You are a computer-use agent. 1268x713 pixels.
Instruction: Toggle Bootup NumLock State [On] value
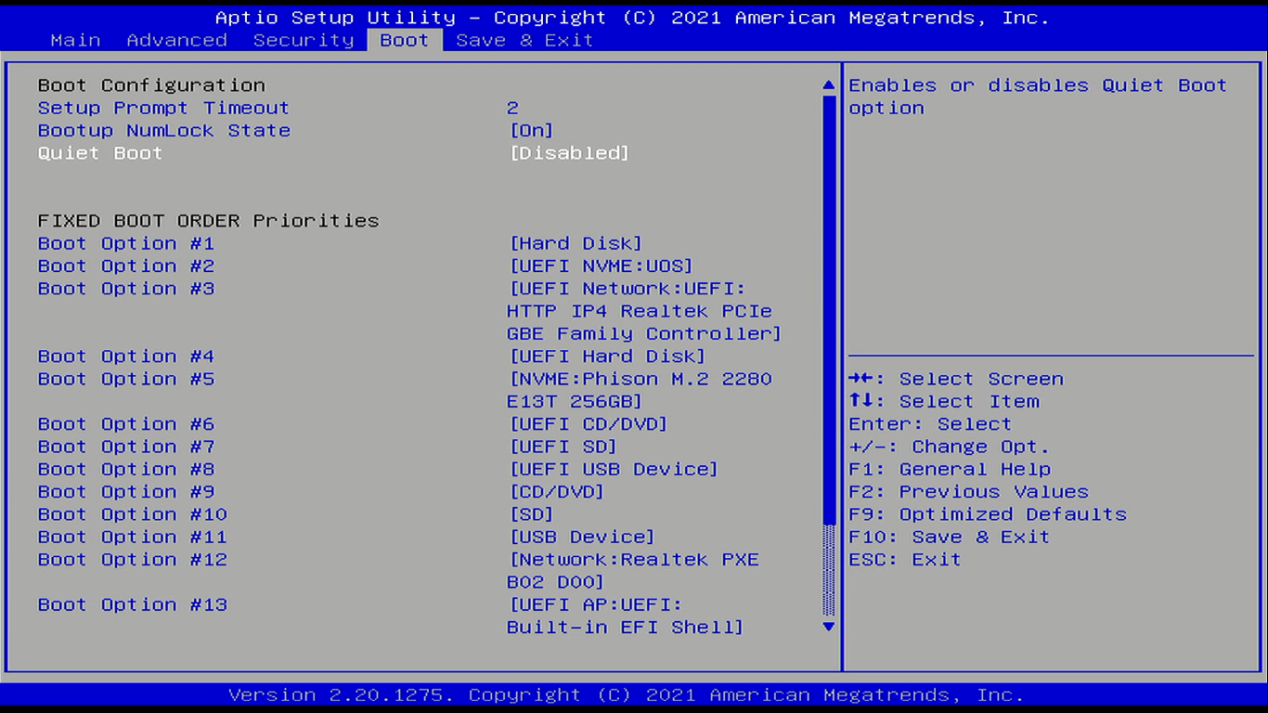[531, 131]
